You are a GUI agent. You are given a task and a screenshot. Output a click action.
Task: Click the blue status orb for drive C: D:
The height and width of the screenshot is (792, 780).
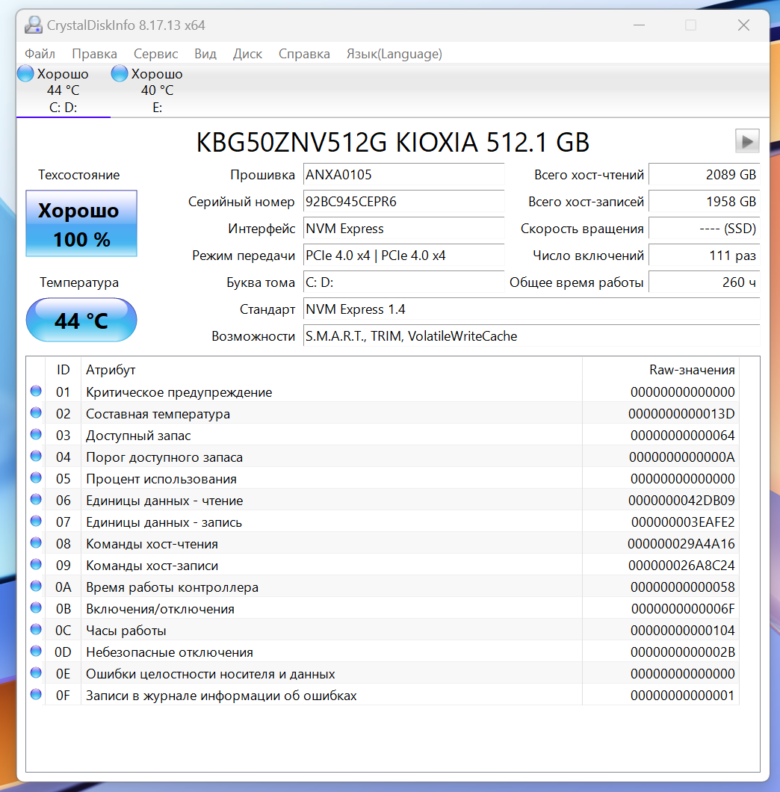pos(25,74)
